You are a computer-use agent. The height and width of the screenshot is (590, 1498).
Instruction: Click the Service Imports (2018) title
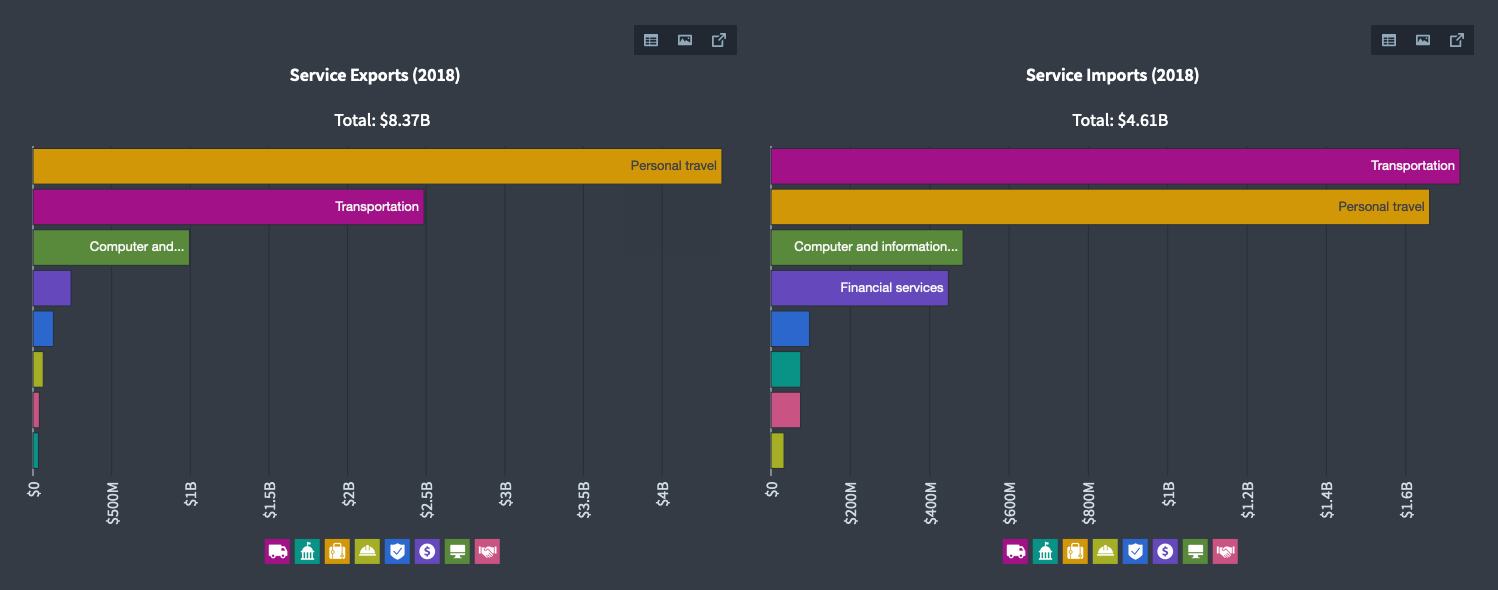pos(1112,75)
